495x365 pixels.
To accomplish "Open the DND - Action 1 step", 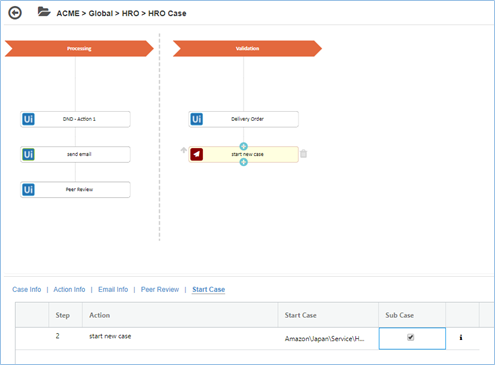I will tap(75, 119).
